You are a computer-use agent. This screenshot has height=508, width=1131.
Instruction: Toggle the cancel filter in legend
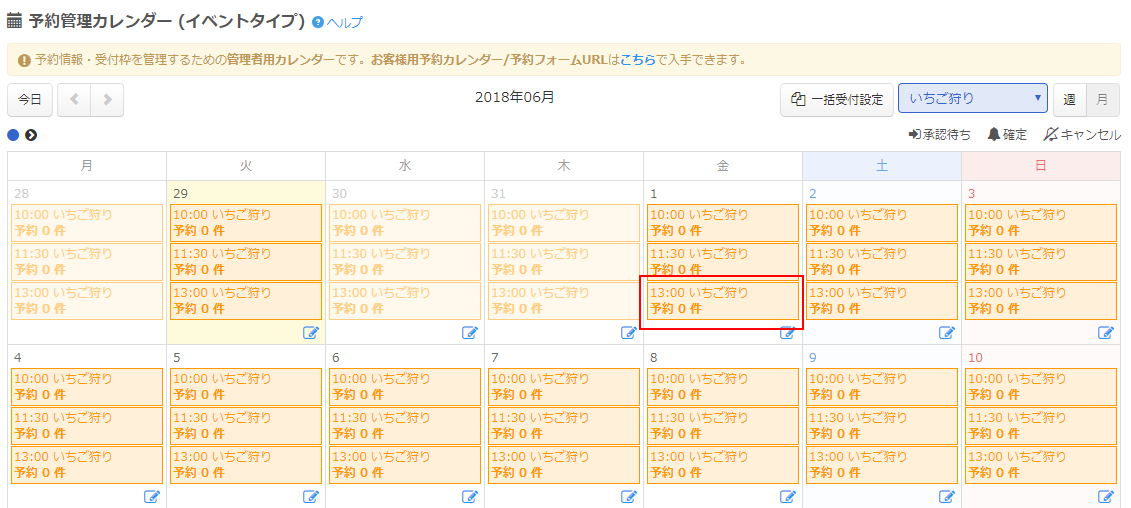[1082, 134]
